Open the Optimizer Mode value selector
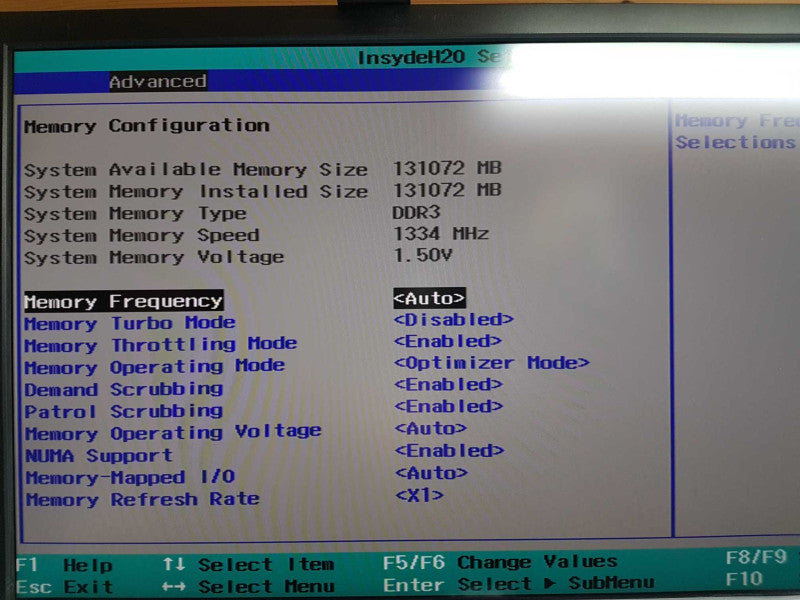The height and width of the screenshot is (600, 800). tap(491, 363)
